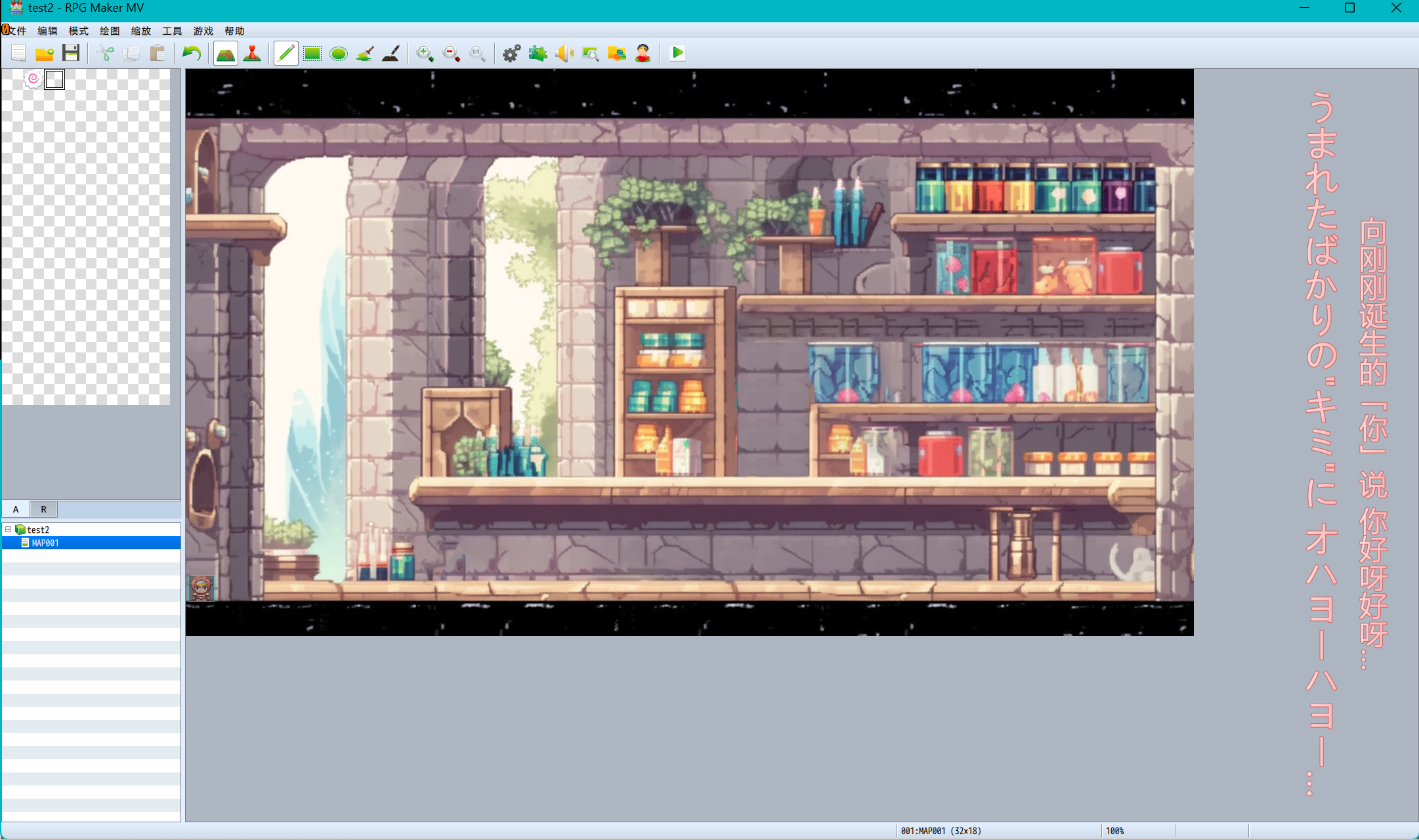Switch to Event editing mode icon
This screenshot has height=840, width=1419.
[x=252, y=53]
